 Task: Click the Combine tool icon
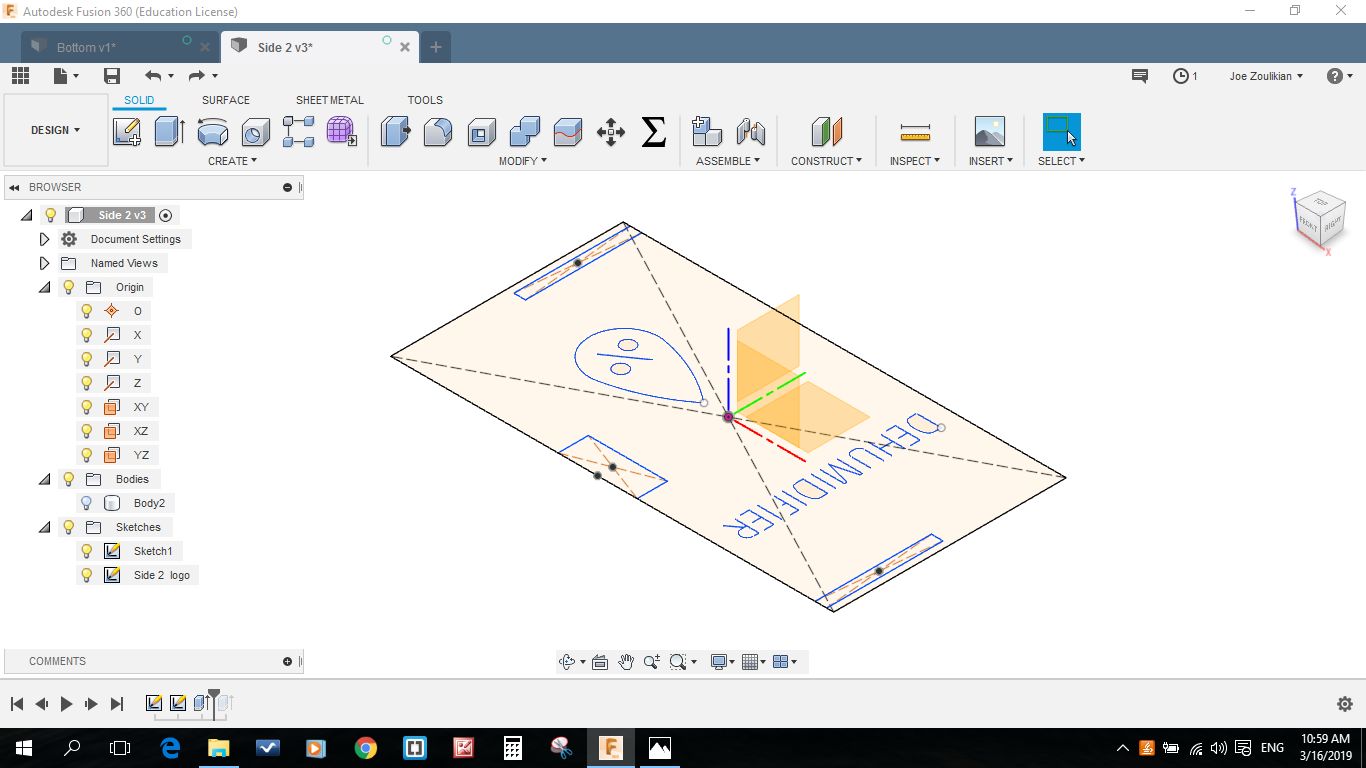524,131
